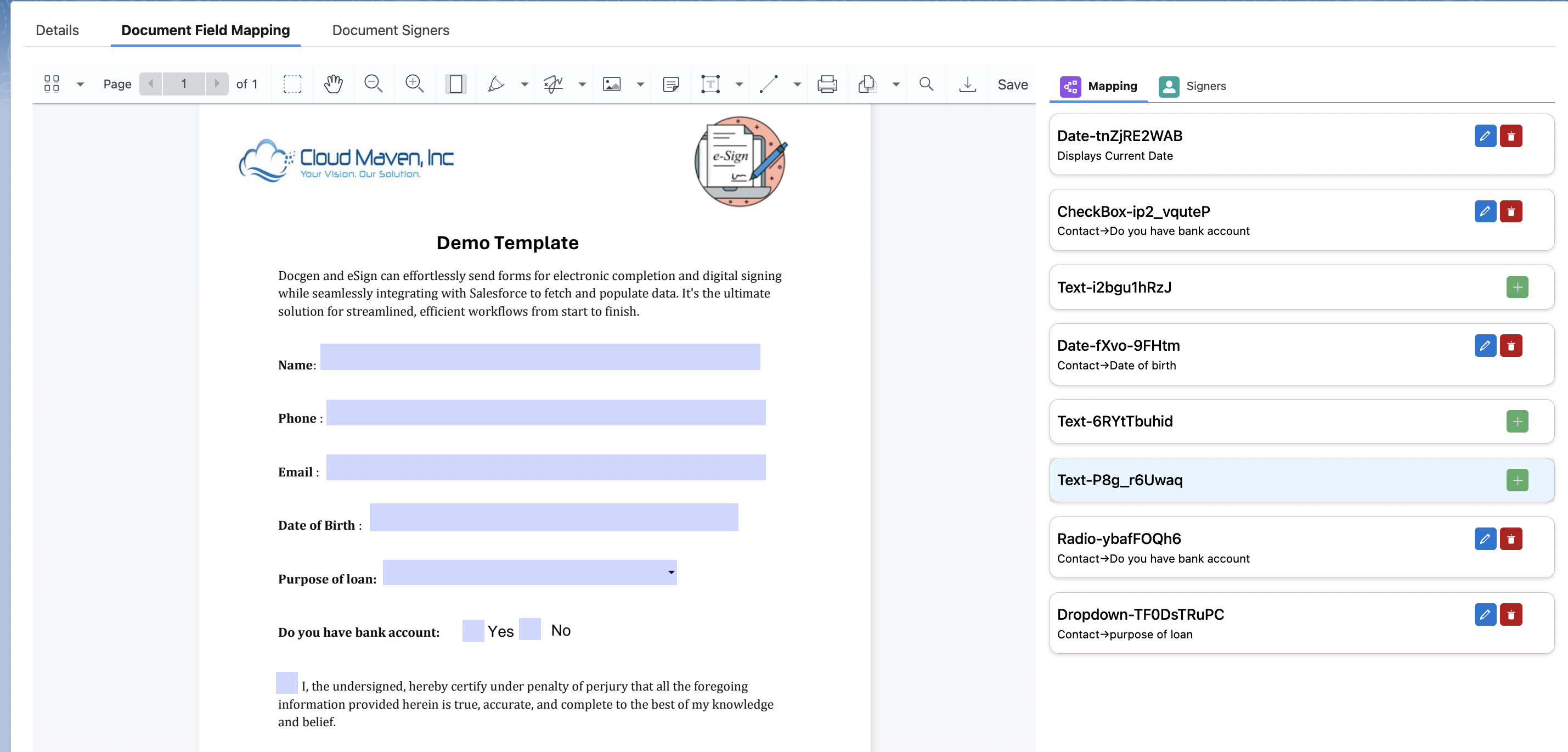
Task: Select the marquee selection tool
Action: click(x=292, y=84)
